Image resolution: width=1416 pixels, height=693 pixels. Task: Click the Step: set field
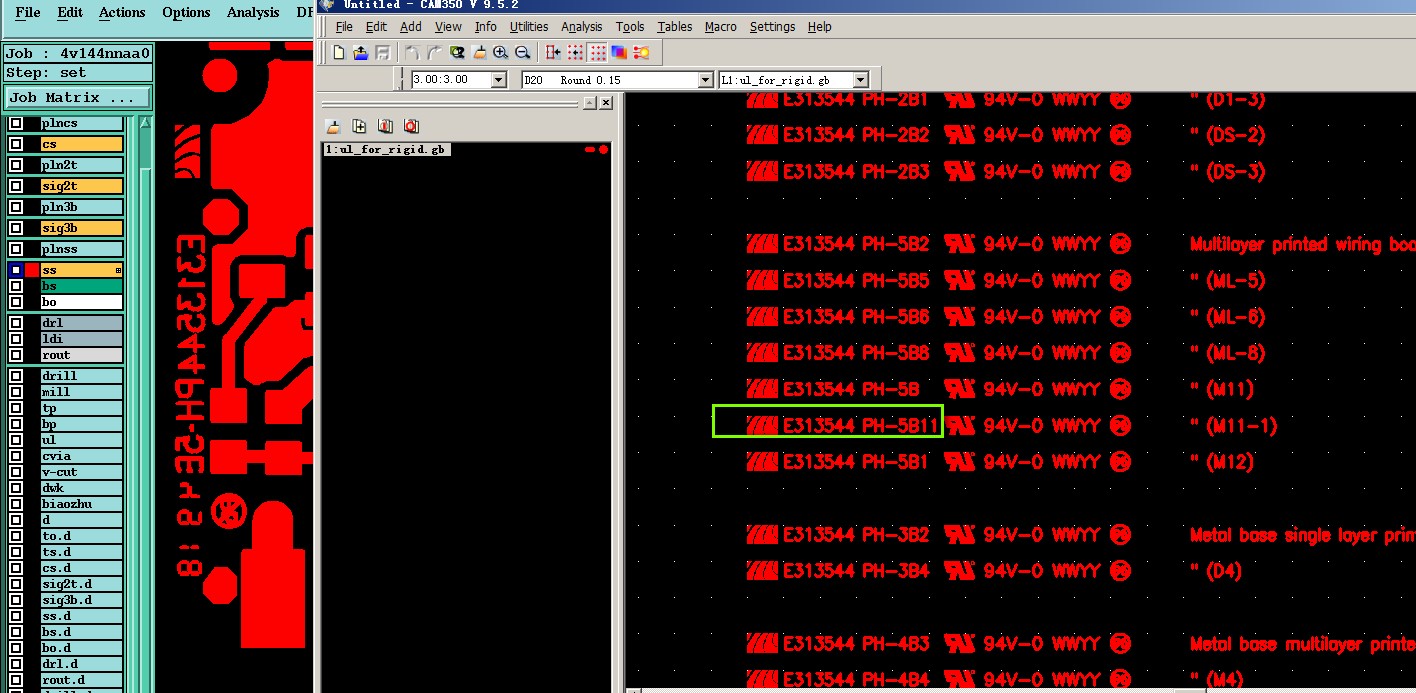tap(78, 72)
